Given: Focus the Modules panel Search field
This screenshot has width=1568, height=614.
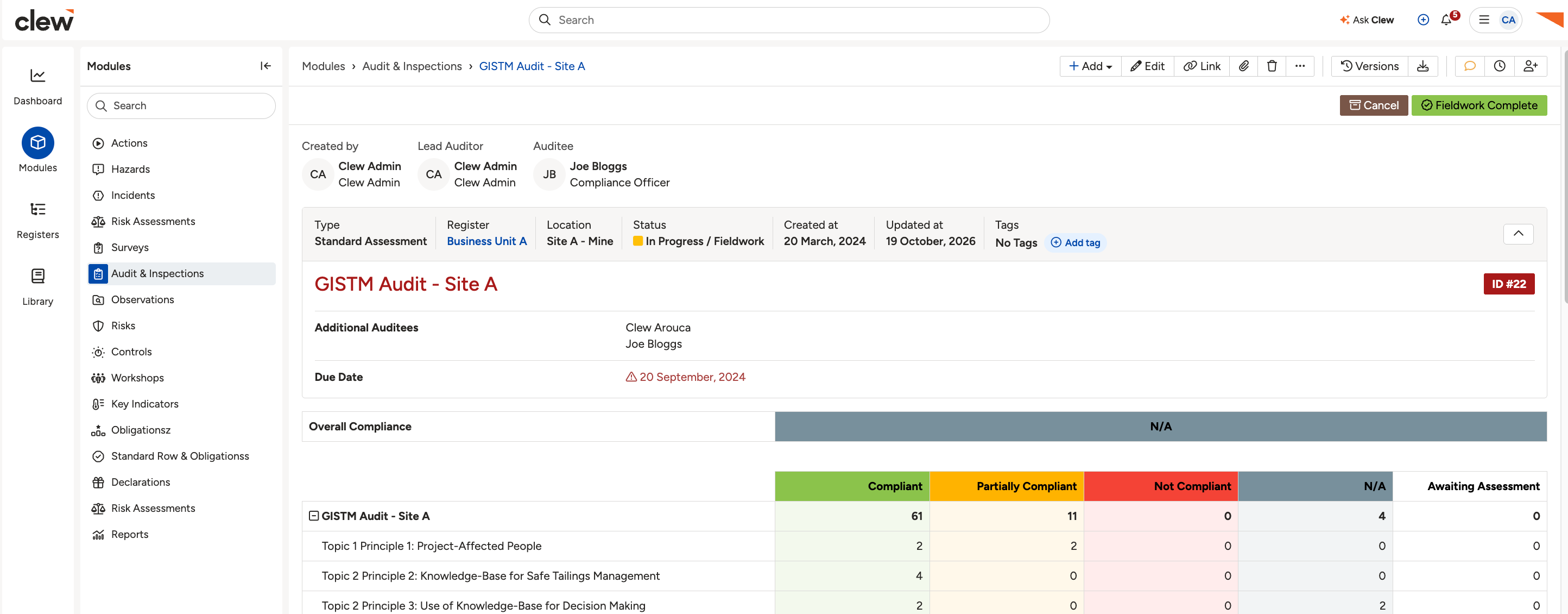Looking at the screenshot, I should click(181, 106).
